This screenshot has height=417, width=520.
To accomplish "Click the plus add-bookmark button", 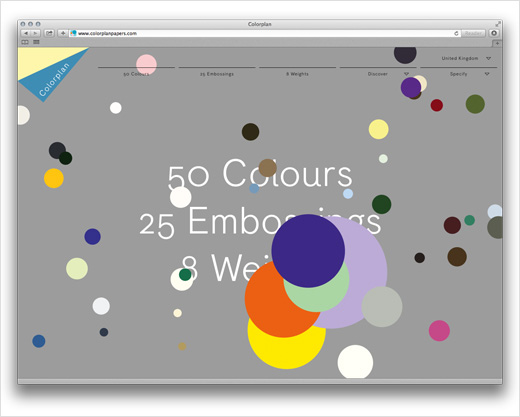I will pyautogui.click(x=63, y=33).
